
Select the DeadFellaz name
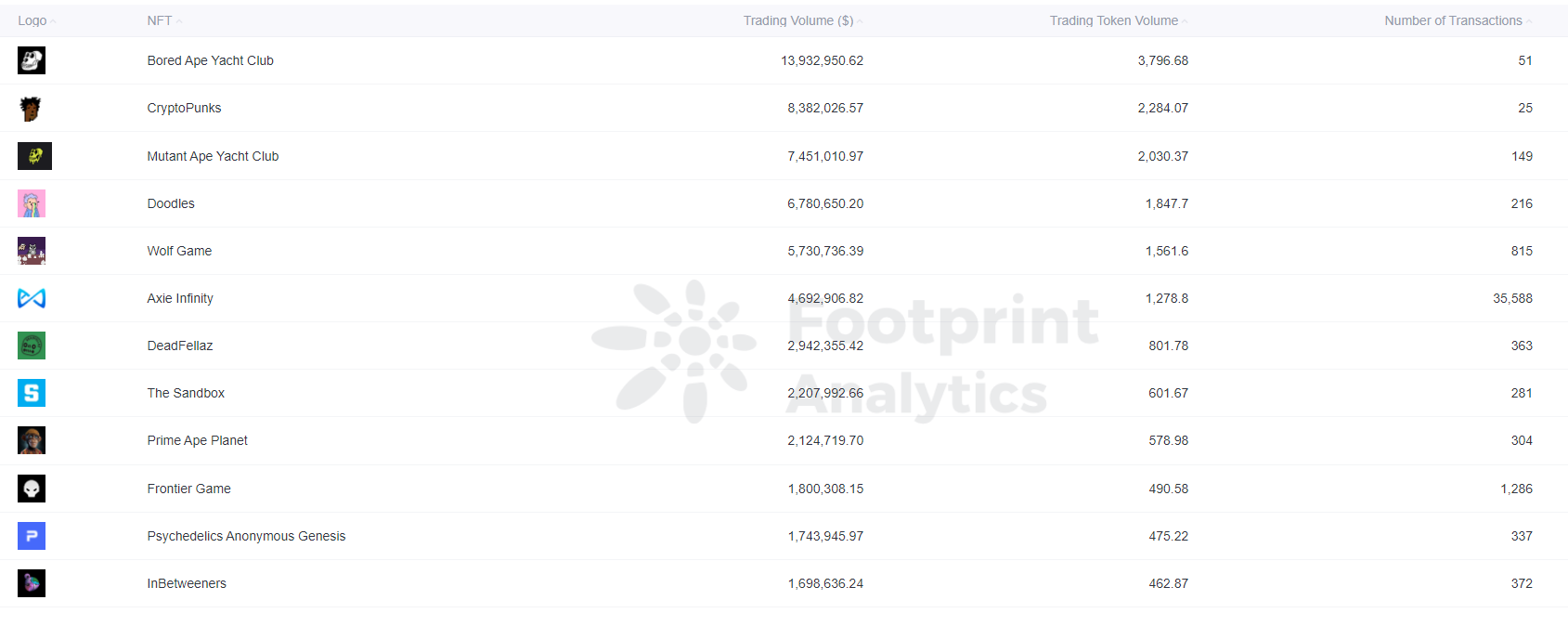coord(180,346)
